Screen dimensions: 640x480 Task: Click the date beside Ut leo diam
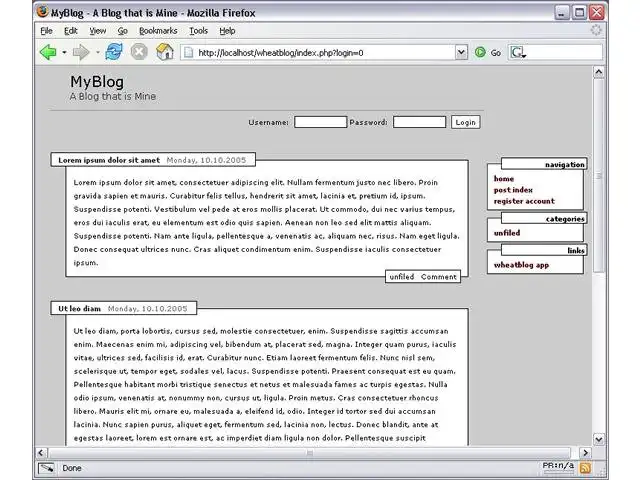(x=147, y=309)
